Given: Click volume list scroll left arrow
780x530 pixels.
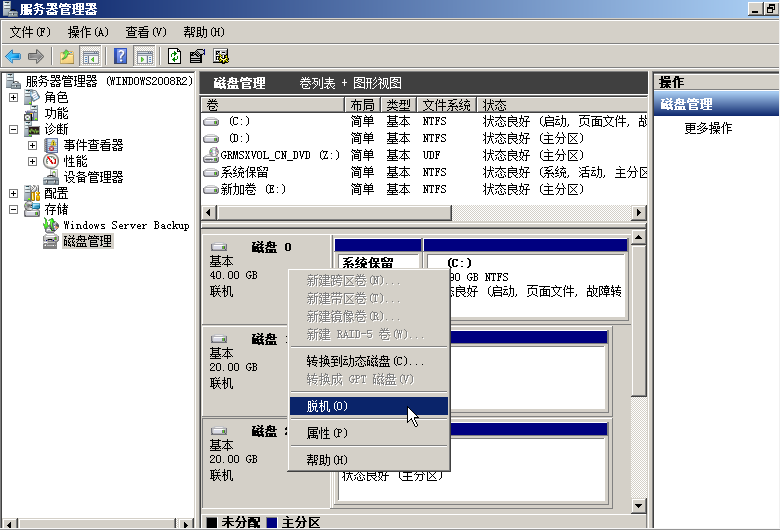Looking at the screenshot, I should click(x=208, y=212).
